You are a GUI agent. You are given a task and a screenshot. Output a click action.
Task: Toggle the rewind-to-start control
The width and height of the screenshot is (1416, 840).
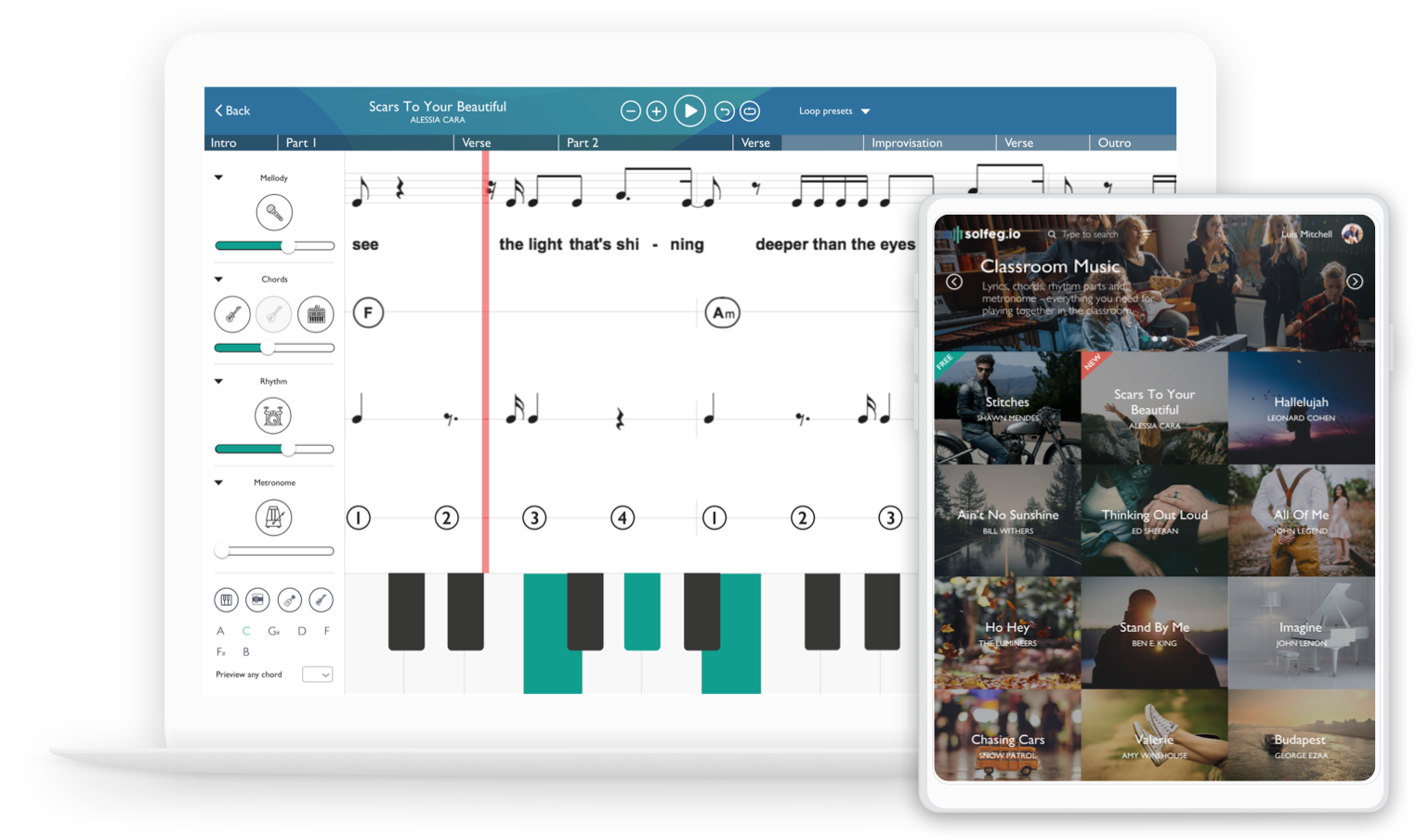point(724,111)
